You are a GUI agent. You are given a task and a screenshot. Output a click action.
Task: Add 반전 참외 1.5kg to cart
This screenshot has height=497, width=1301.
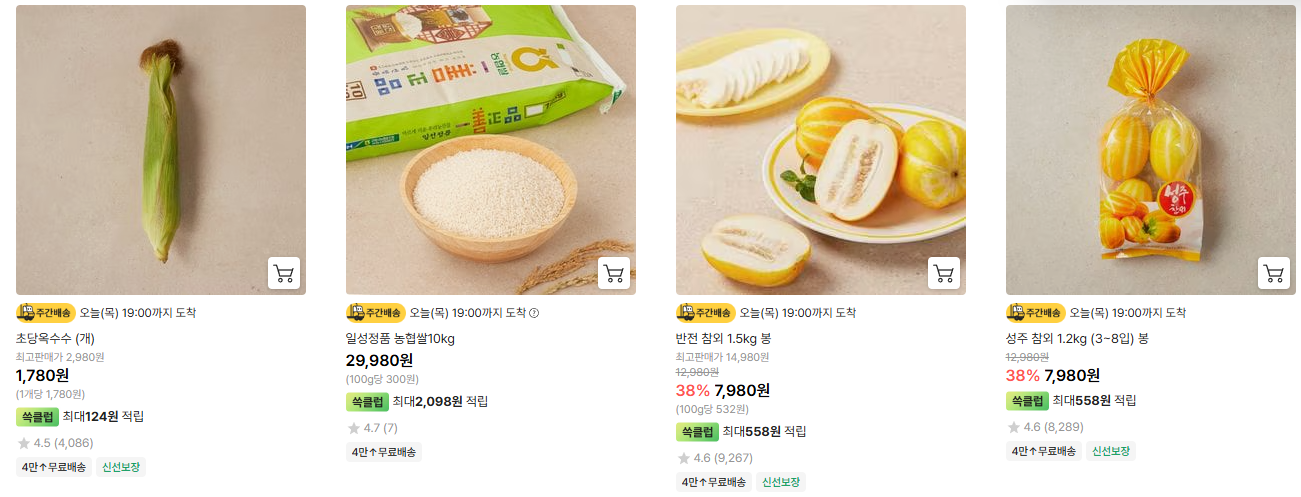tap(944, 273)
